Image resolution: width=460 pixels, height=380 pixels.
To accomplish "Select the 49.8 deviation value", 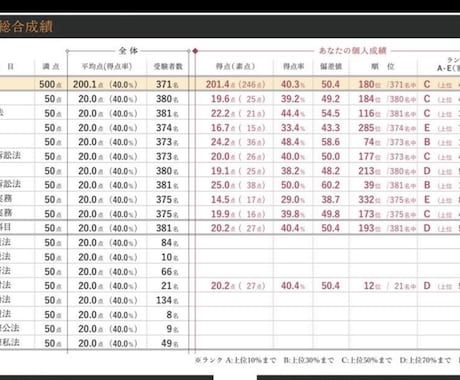I will pos(331,214).
